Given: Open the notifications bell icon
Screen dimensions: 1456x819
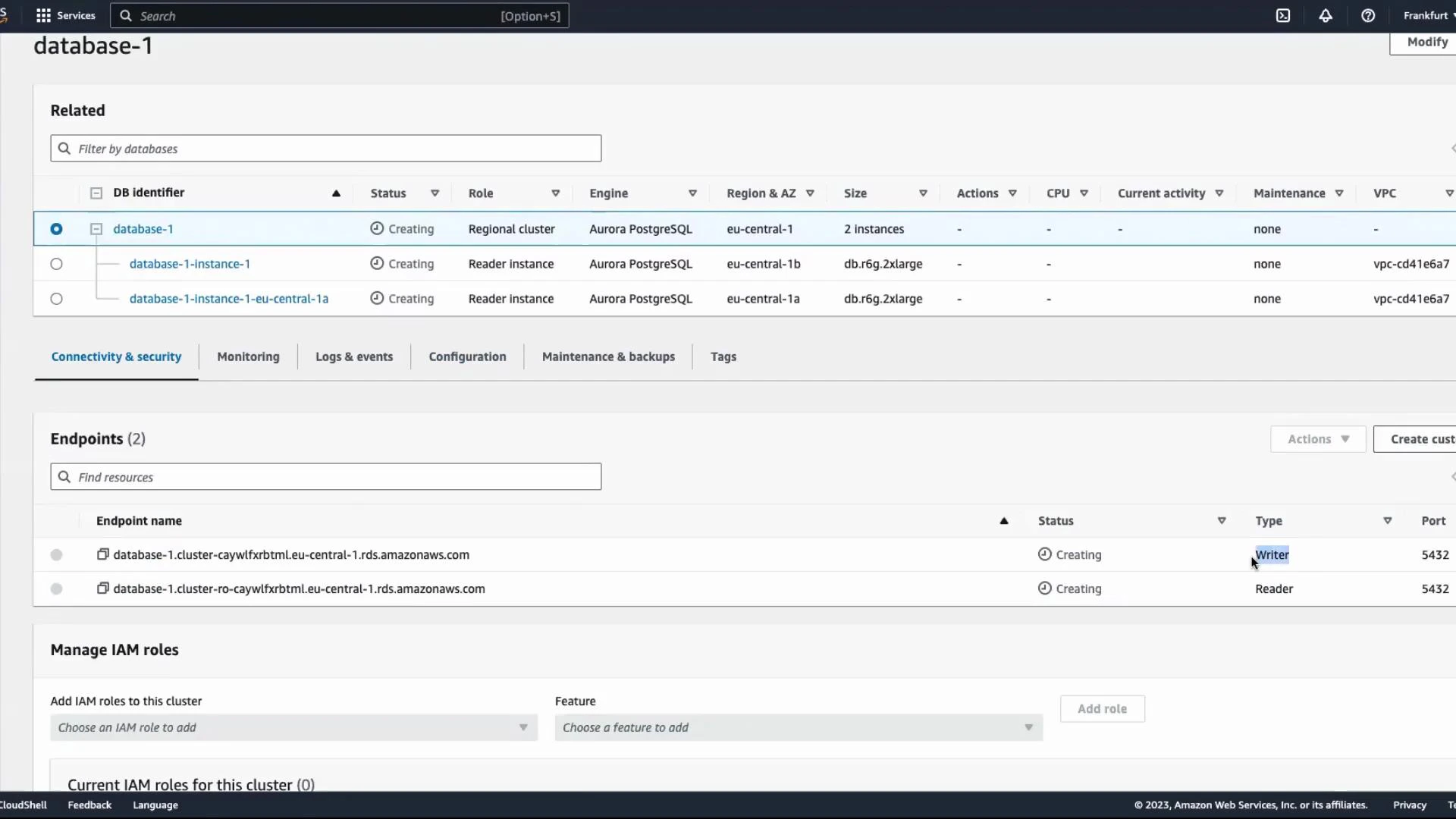Looking at the screenshot, I should (x=1326, y=15).
